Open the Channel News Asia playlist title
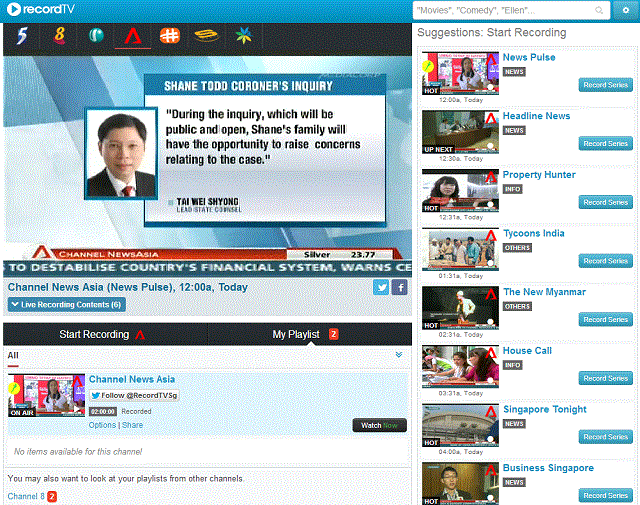 (x=132, y=379)
